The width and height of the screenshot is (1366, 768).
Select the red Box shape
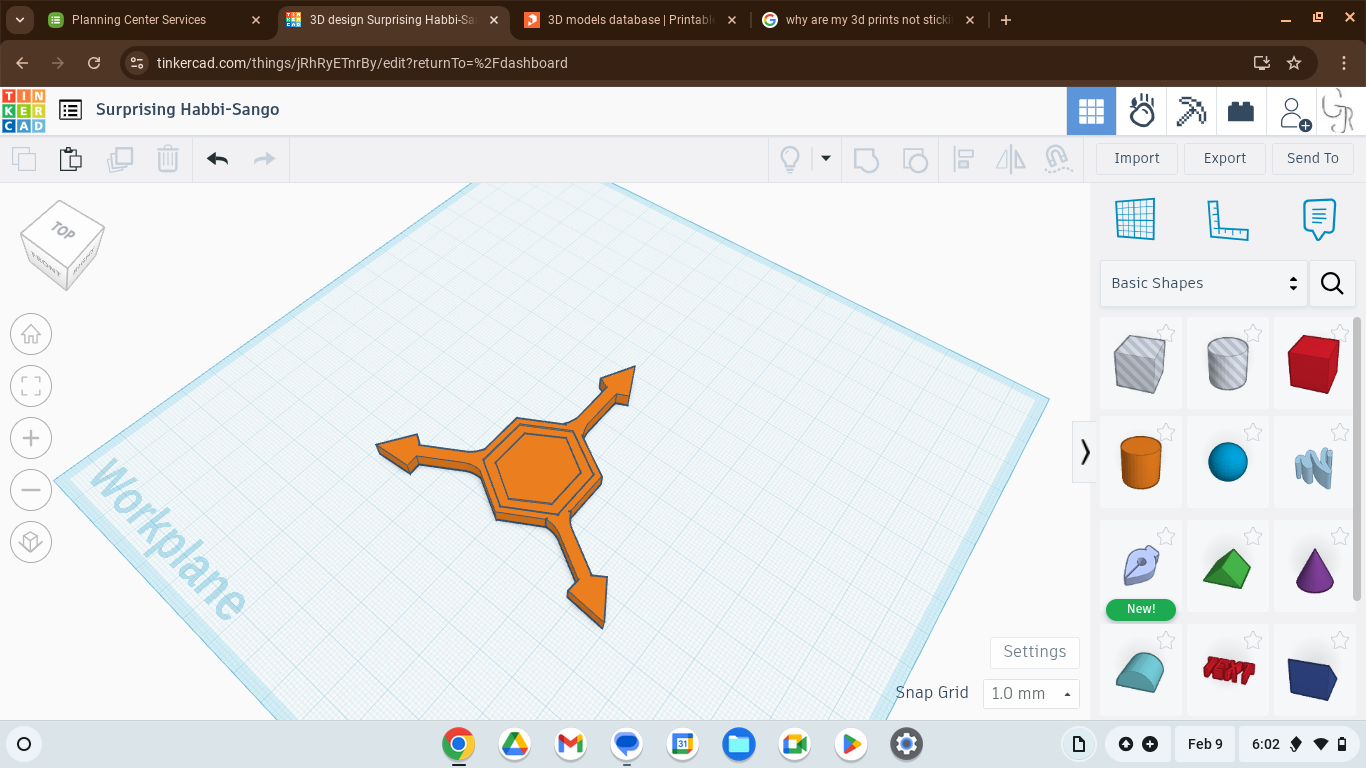pos(1314,363)
